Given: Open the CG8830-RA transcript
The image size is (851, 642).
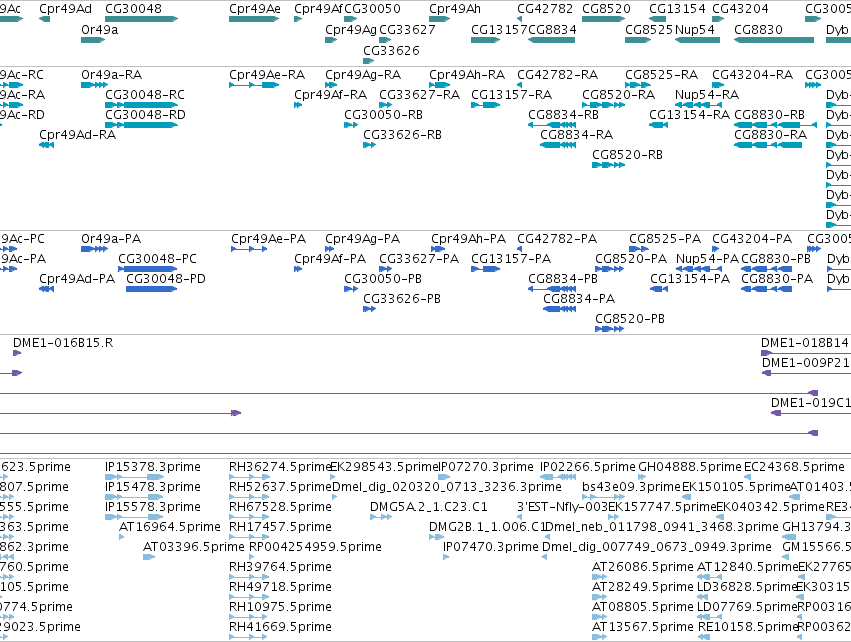Looking at the screenshot, I should click(x=771, y=135).
